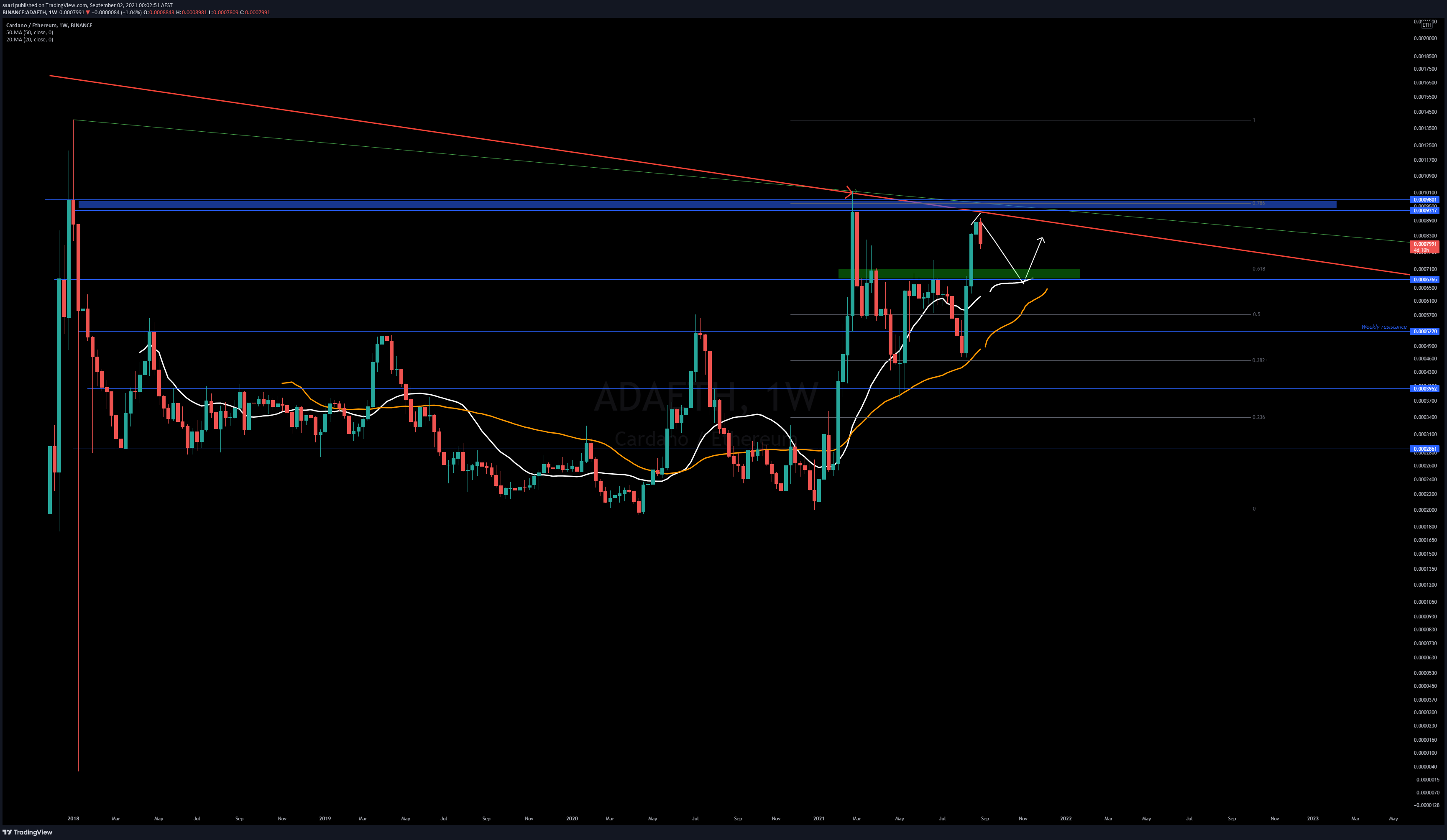The width and height of the screenshot is (1447, 840).
Task: Click the 2020 label on time axis
Action: pos(572,819)
